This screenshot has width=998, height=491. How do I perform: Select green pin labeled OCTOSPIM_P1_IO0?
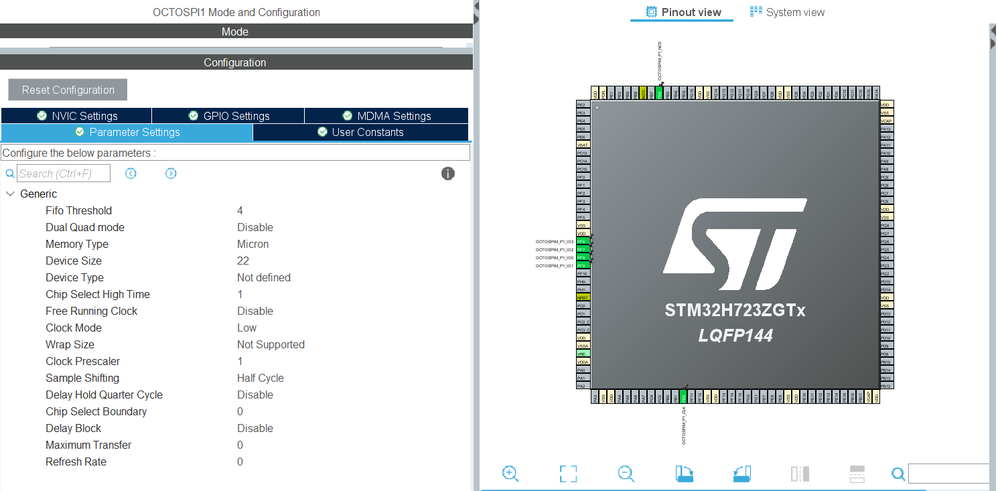pos(583,257)
